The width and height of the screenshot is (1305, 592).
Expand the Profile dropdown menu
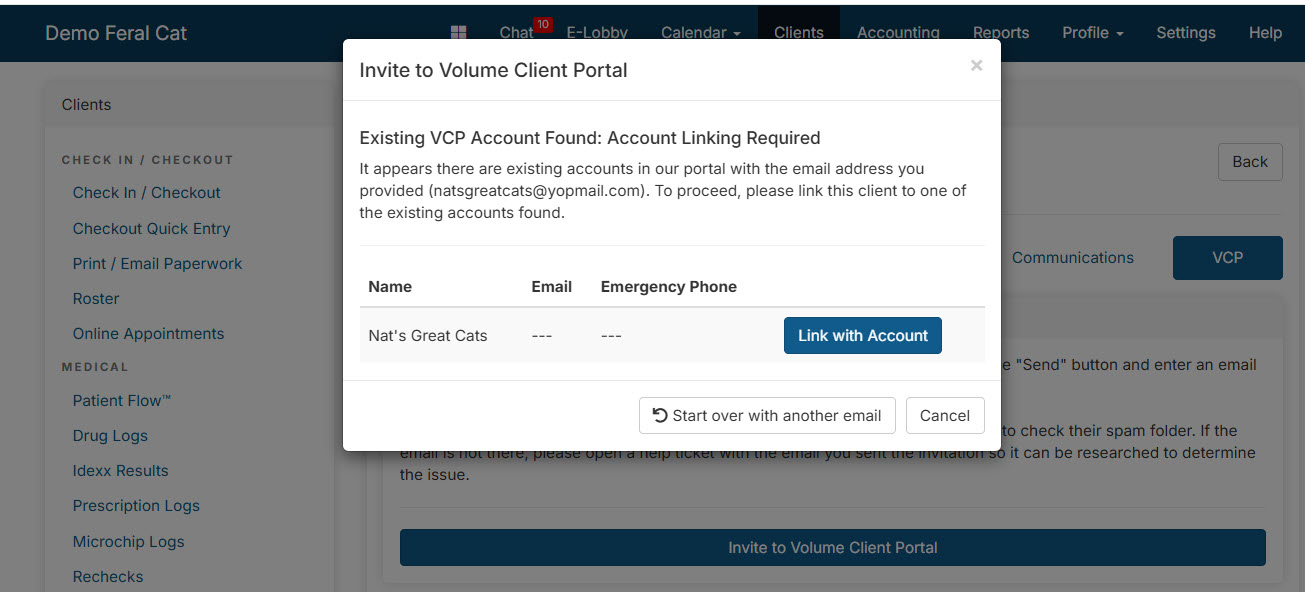pos(1093,33)
